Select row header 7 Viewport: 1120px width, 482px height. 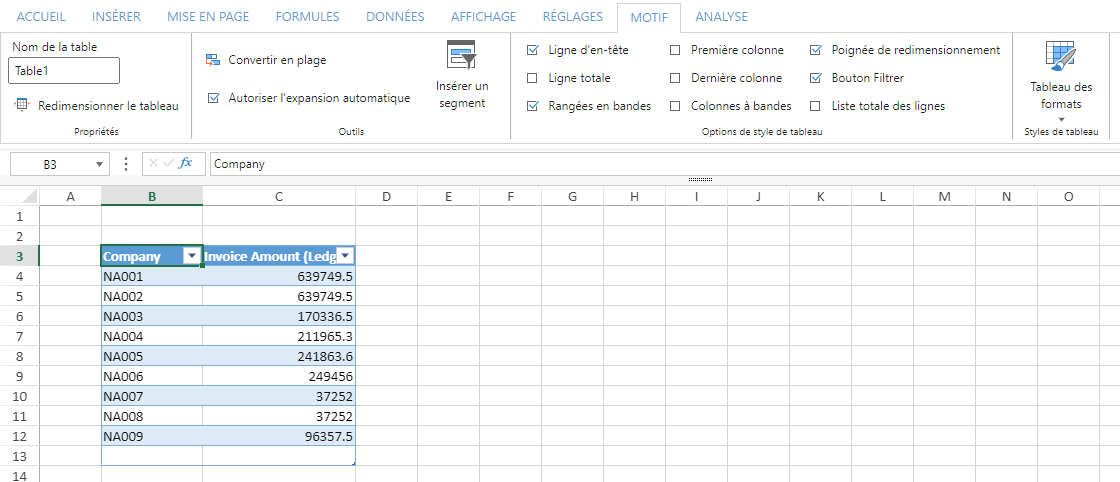coord(19,336)
